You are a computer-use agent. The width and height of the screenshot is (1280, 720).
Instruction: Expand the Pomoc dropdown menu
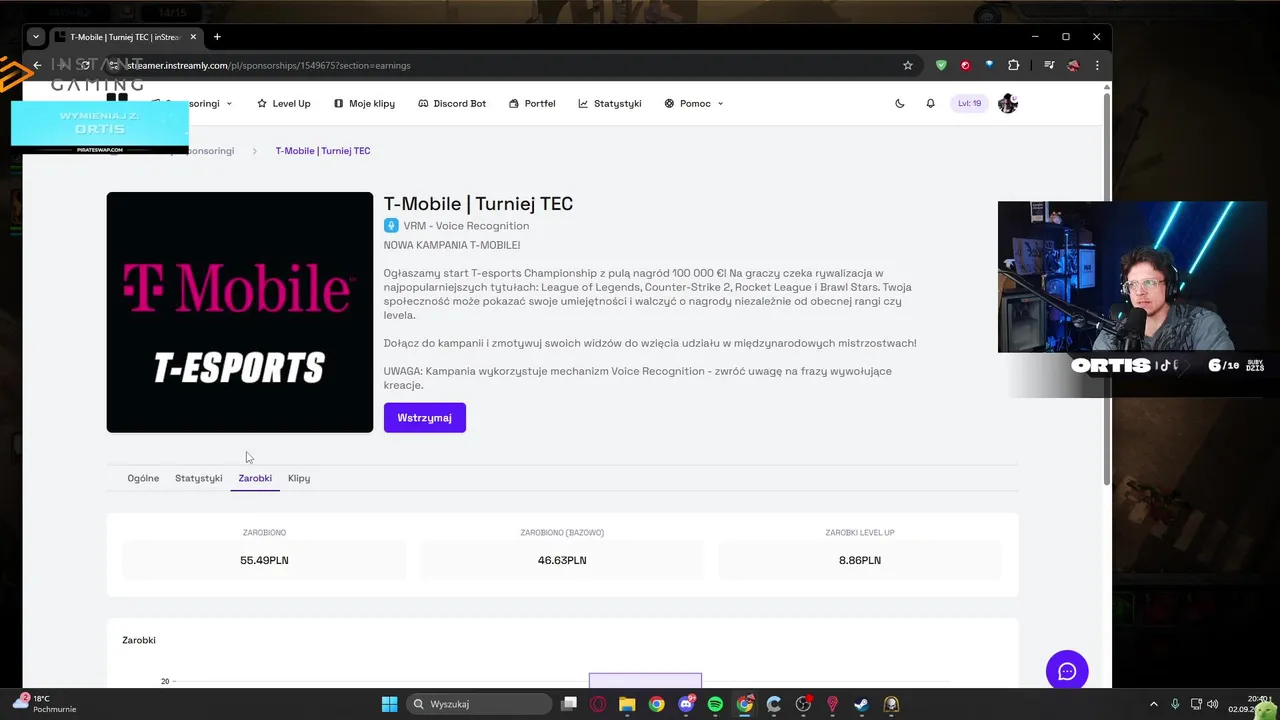(694, 103)
